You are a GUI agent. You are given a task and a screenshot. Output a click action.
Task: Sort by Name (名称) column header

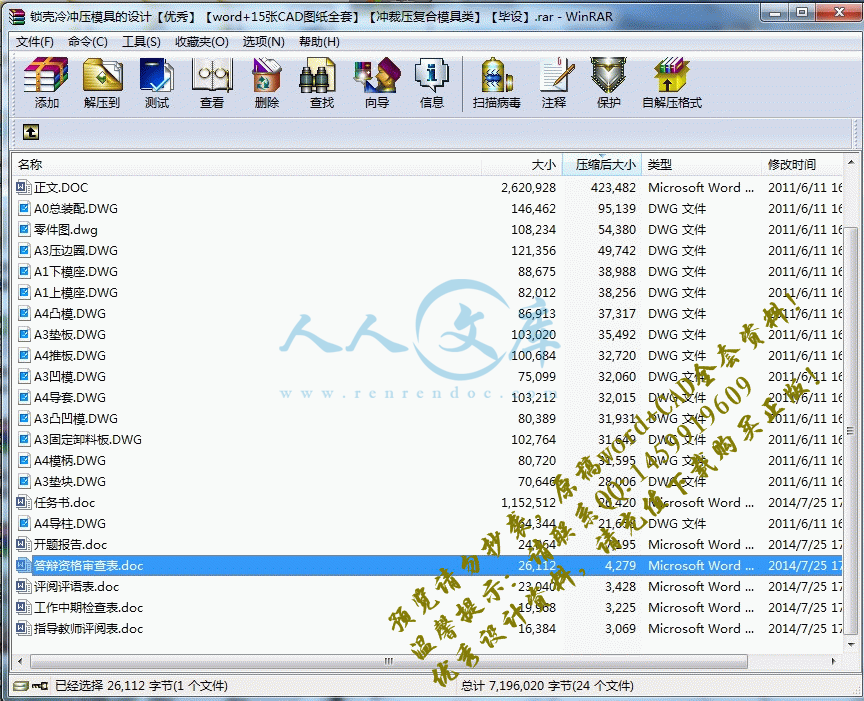(247, 164)
